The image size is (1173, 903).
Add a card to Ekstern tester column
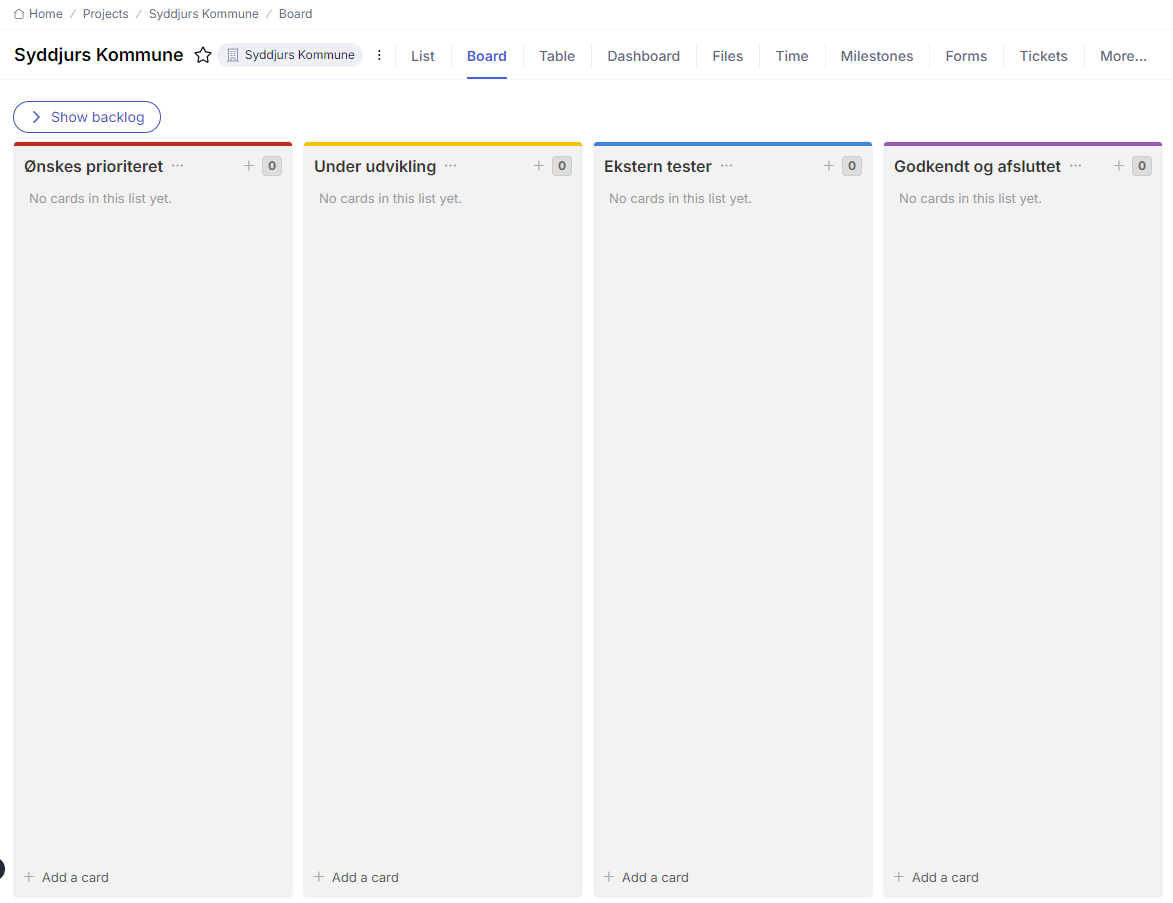(x=646, y=877)
